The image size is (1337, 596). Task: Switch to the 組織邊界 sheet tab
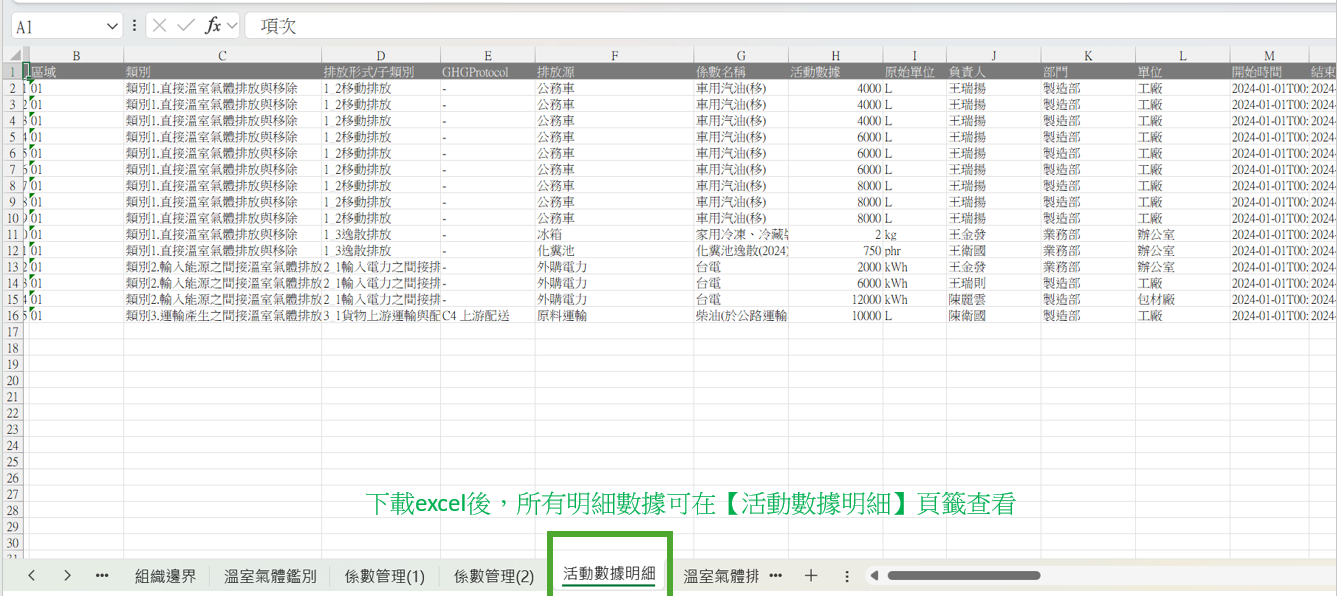coord(166,576)
